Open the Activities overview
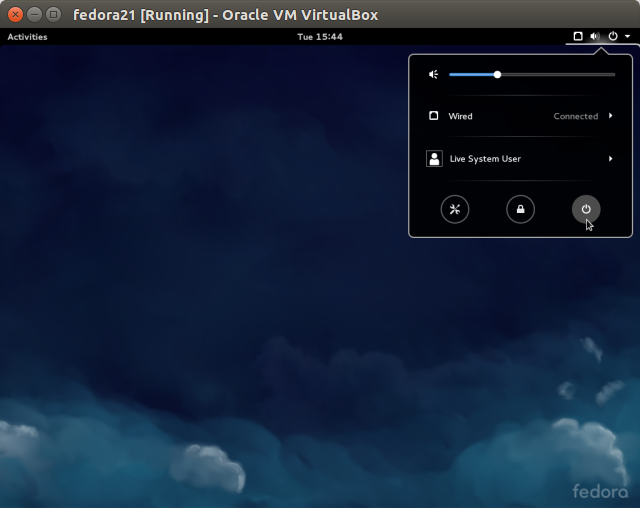The image size is (640, 508). pyautogui.click(x=27, y=37)
